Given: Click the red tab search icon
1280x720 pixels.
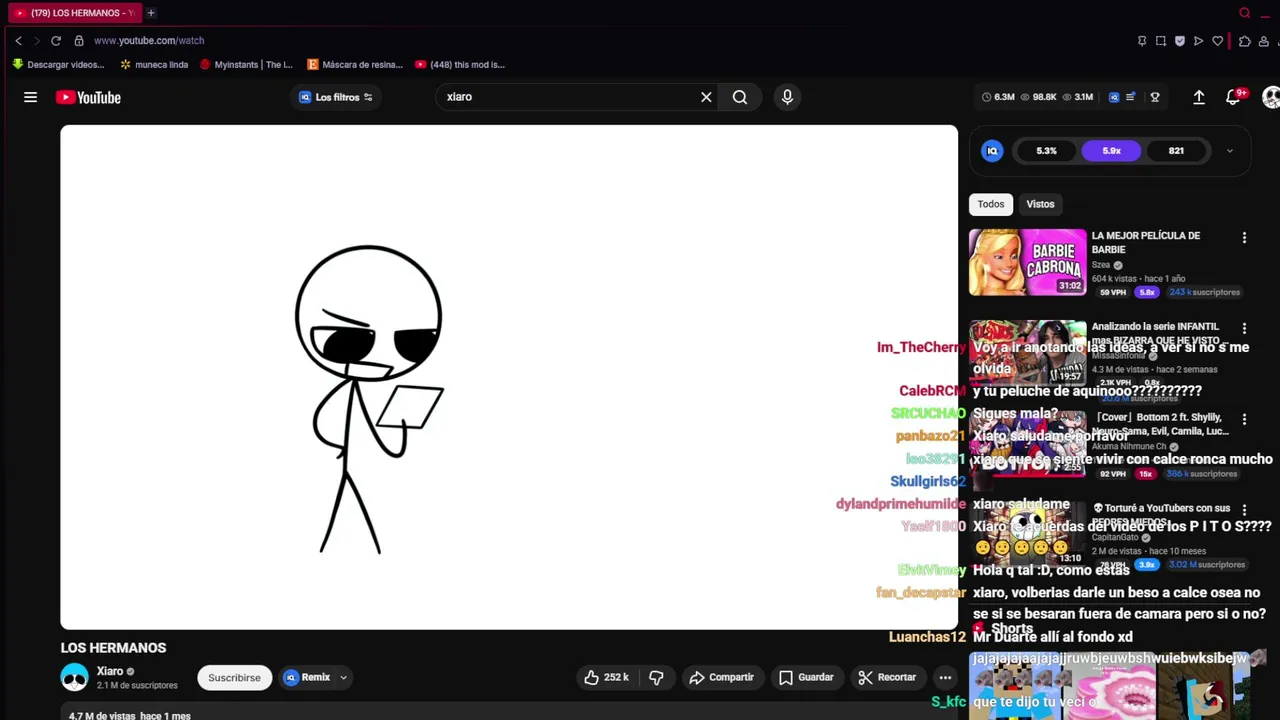Looking at the screenshot, I should pos(1245,13).
